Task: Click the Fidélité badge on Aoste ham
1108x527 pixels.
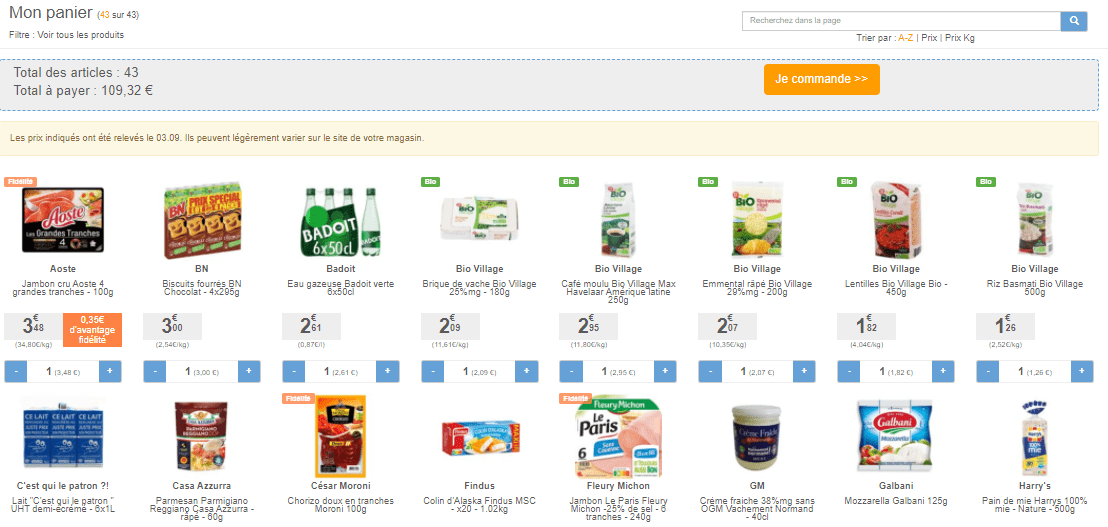Action: (20, 182)
